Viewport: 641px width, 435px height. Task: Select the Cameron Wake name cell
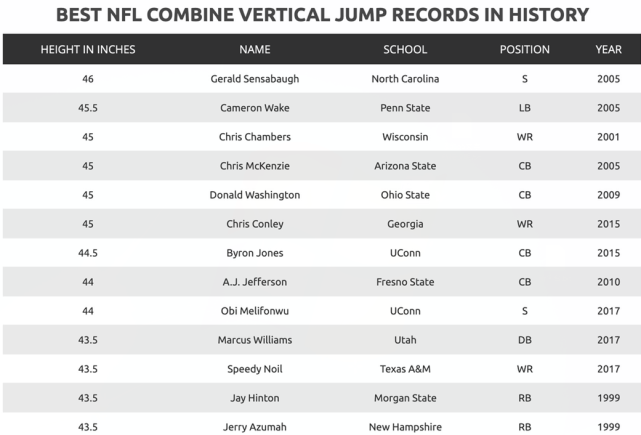255,108
